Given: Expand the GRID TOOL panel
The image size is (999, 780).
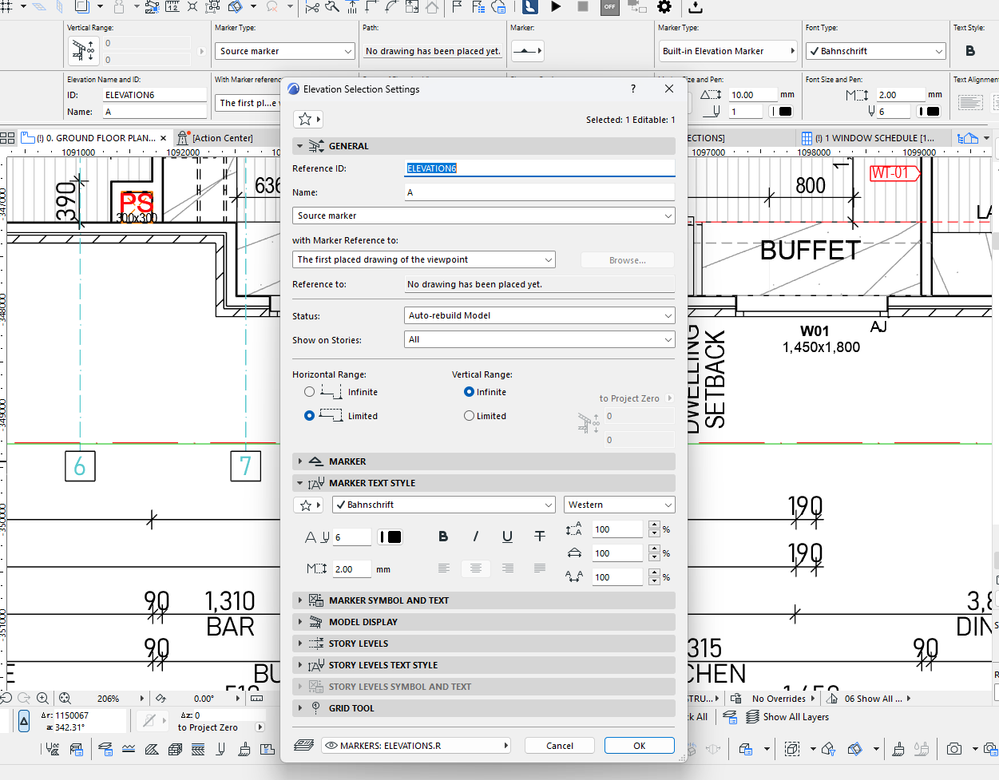Looking at the screenshot, I should tap(351, 708).
